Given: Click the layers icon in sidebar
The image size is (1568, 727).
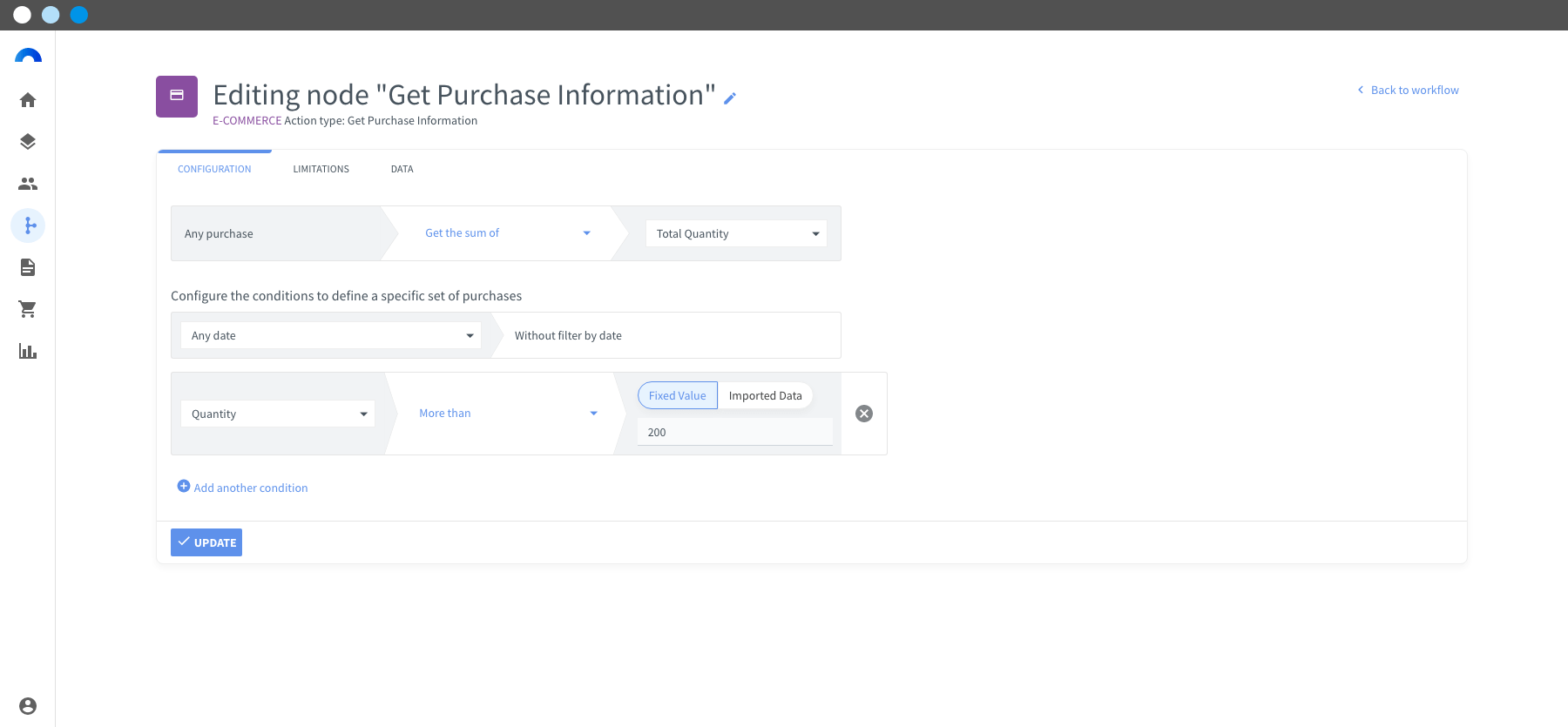Looking at the screenshot, I should (28, 142).
